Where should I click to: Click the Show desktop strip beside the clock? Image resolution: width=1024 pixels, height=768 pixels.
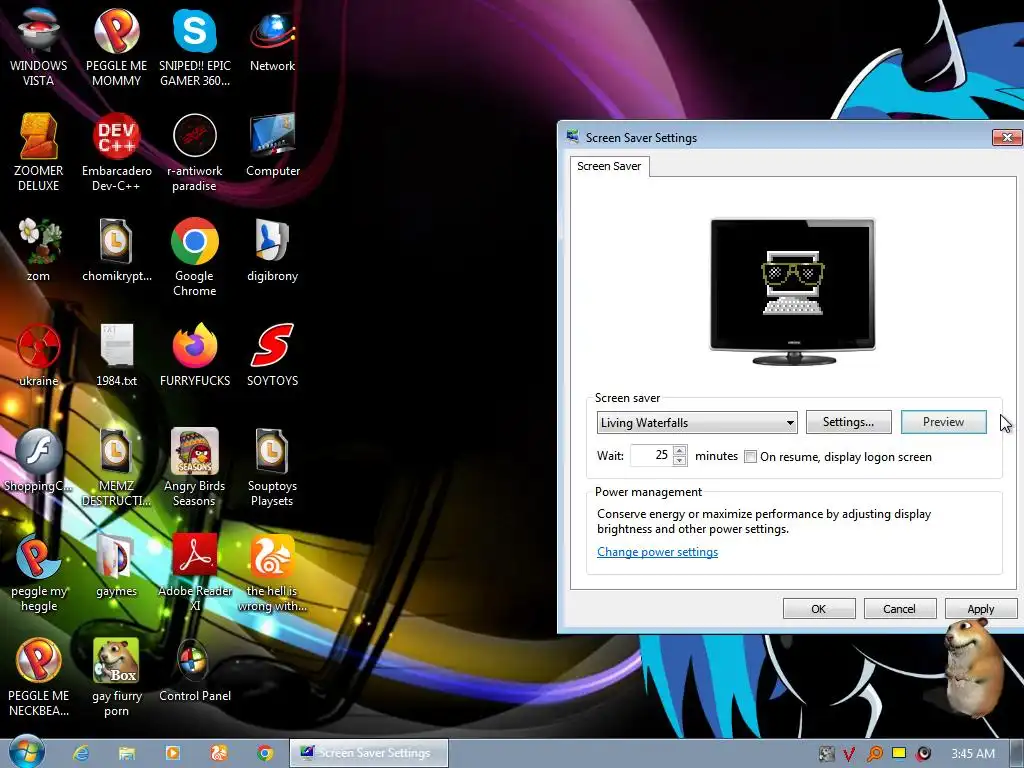(x=1018, y=753)
